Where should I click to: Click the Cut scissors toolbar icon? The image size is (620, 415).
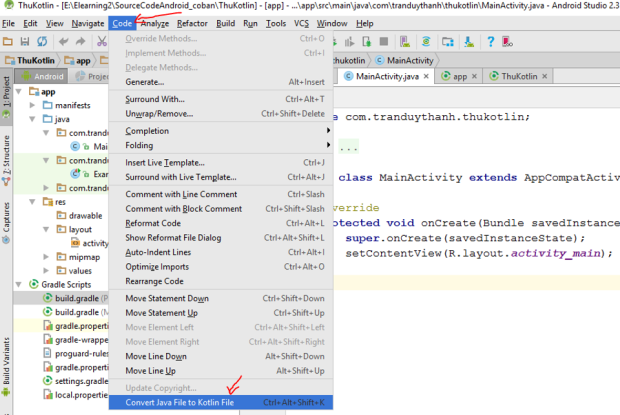pyautogui.click(x=102, y=41)
